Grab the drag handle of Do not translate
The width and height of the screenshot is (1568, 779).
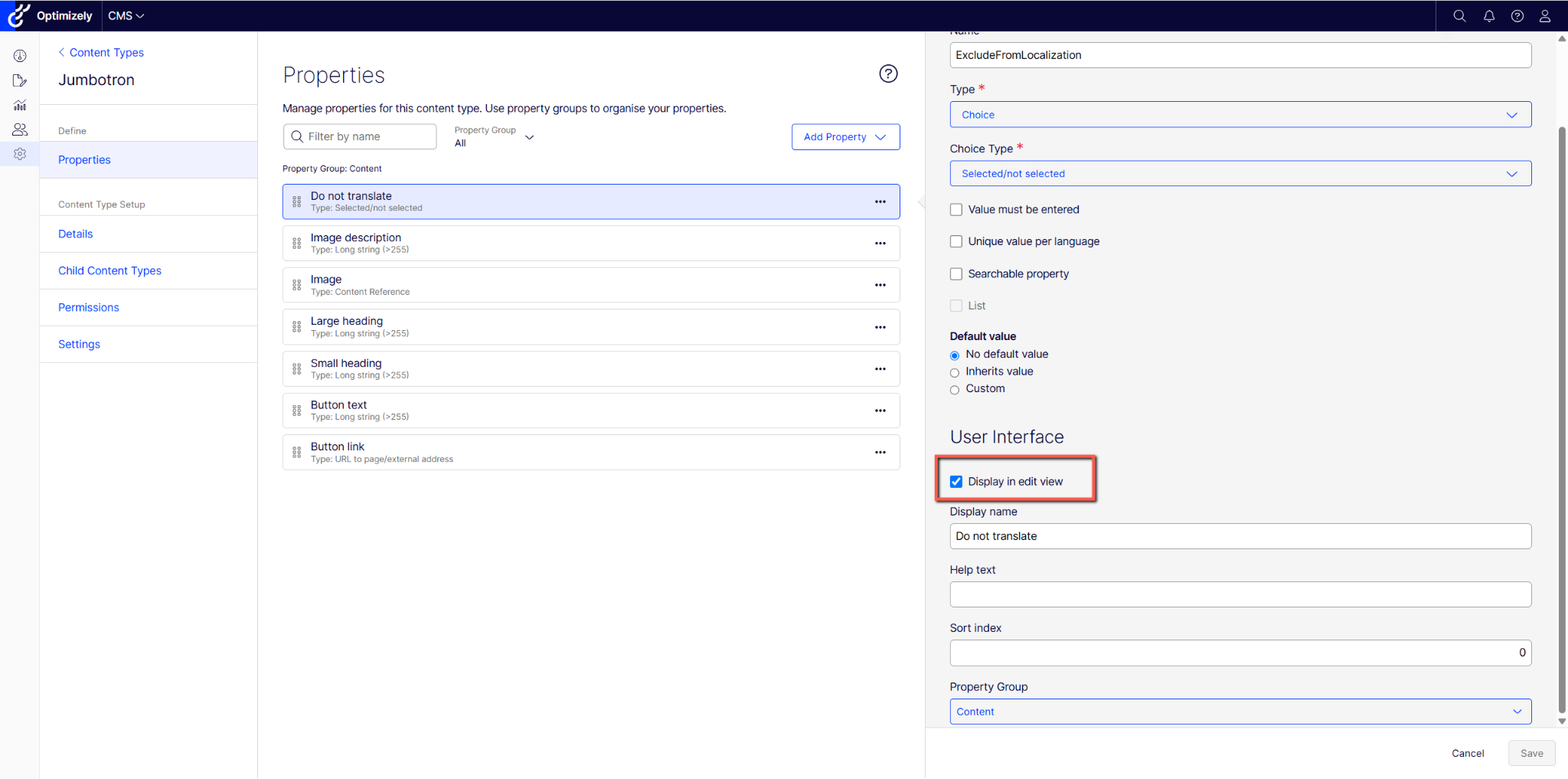coord(297,202)
